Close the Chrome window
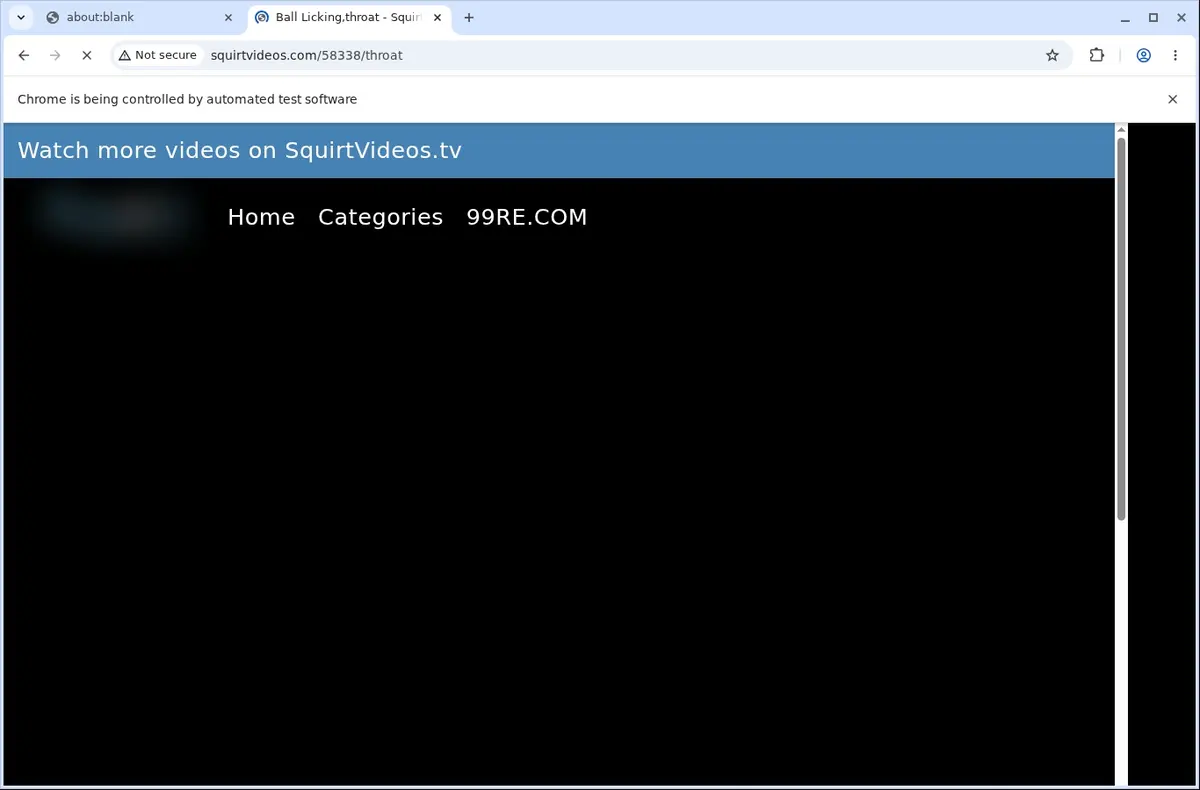The width and height of the screenshot is (1200, 790). pos(1183,17)
